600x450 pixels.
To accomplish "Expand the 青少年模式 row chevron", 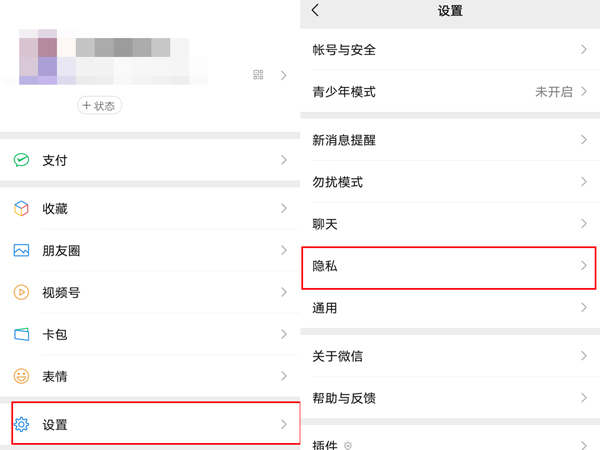I will coord(584,92).
